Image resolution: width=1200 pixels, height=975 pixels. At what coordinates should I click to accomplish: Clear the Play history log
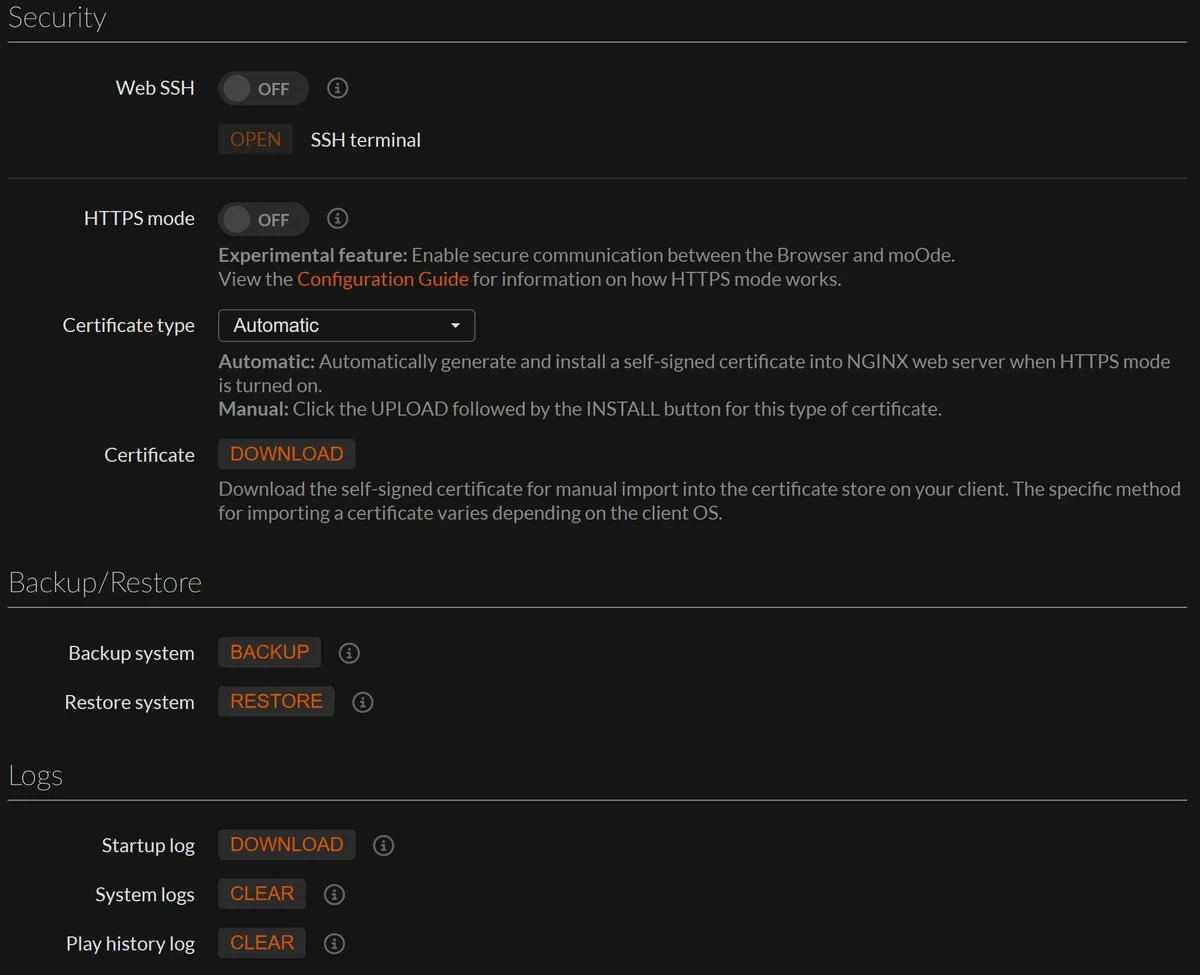tap(262, 942)
